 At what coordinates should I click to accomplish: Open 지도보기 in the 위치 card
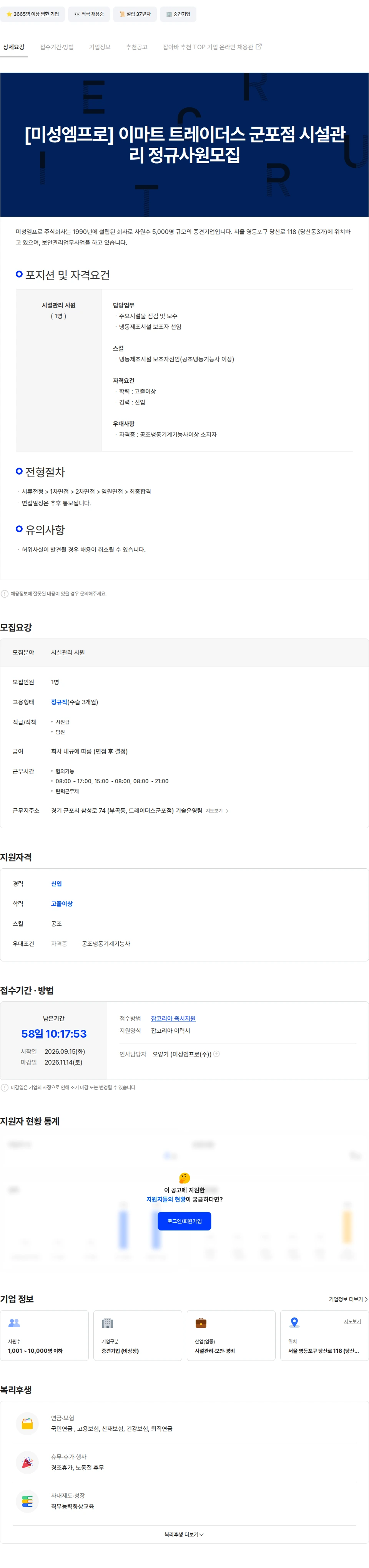click(x=352, y=1321)
